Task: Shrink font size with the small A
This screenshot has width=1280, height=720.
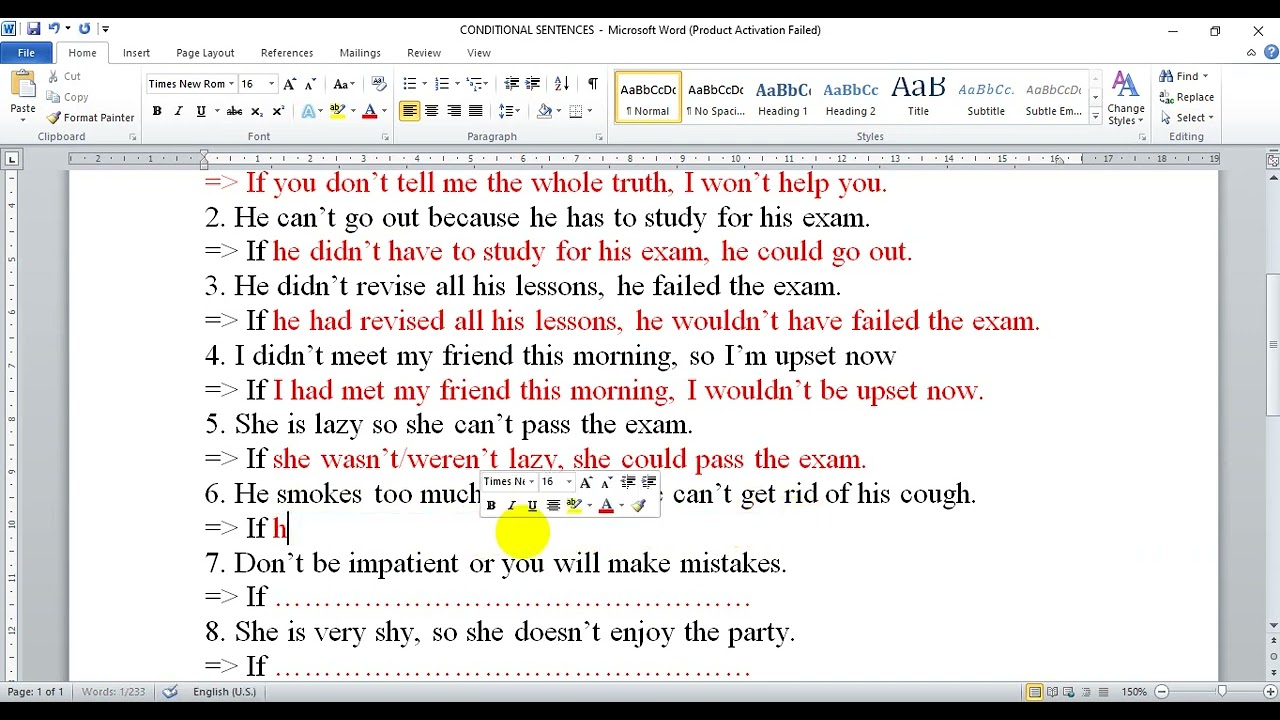Action: tap(310, 84)
